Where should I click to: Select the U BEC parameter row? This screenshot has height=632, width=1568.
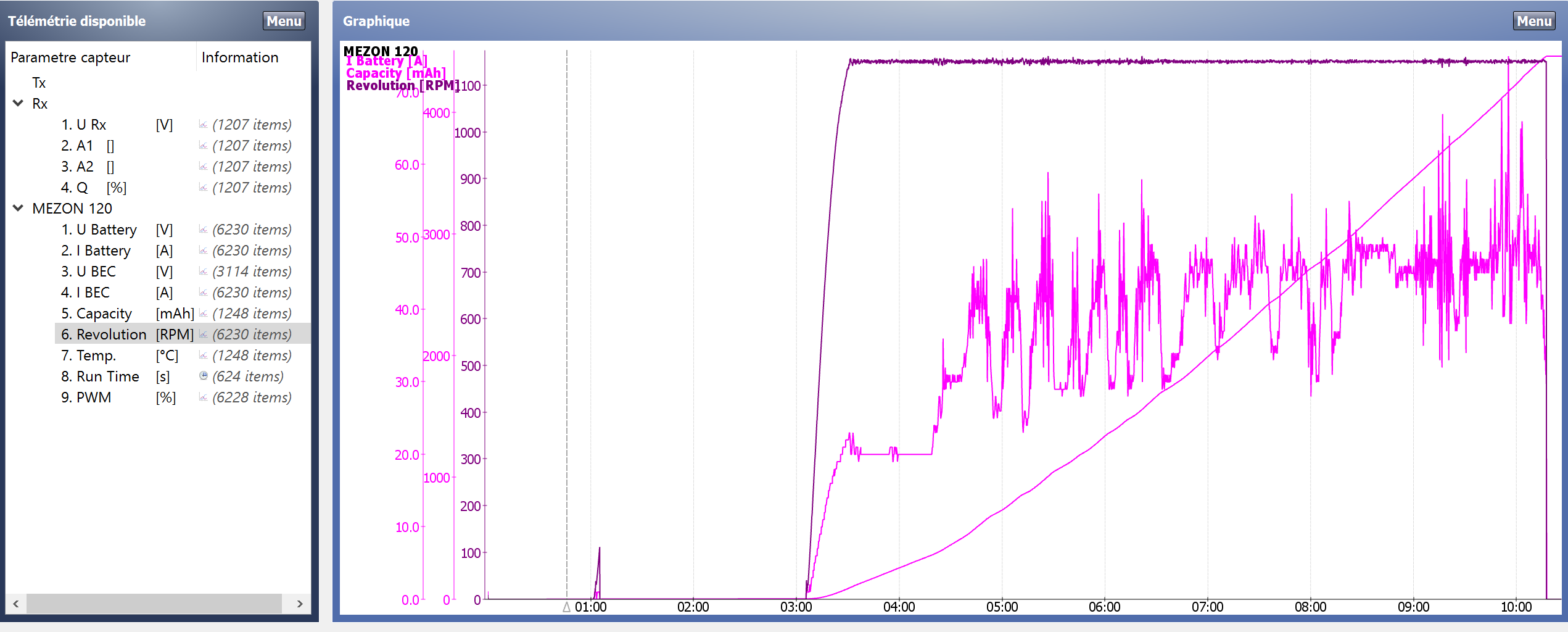[x=96, y=272]
